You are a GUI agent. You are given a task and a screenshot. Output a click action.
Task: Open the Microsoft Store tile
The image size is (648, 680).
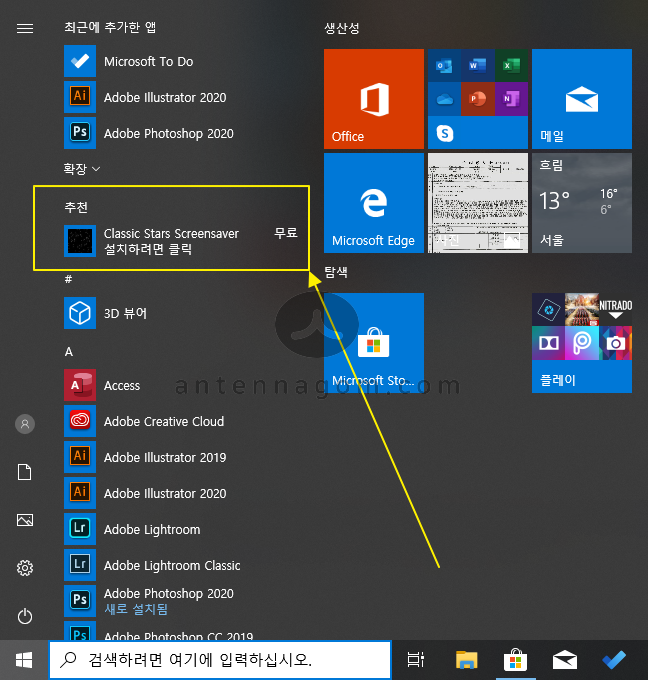374,343
